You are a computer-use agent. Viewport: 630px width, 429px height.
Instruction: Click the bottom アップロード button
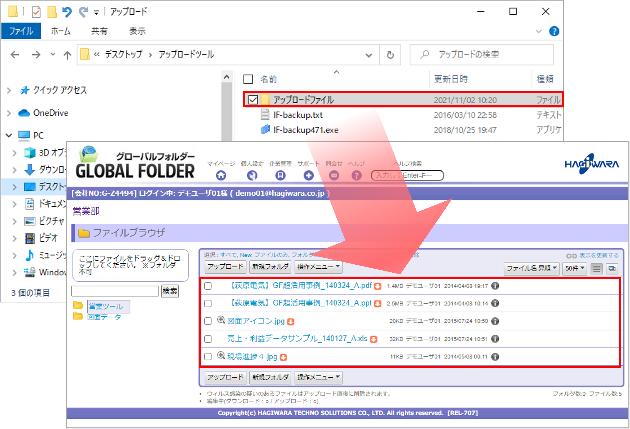coord(225,377)
